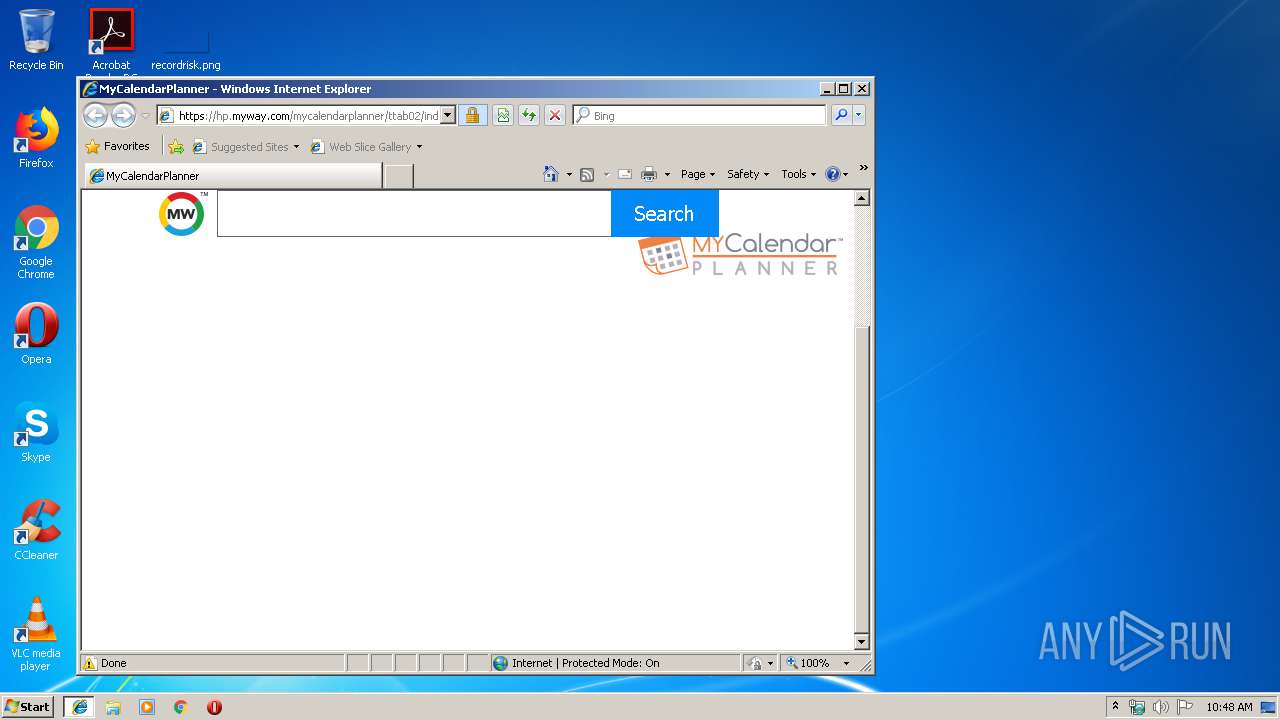Screen dimensions: 1280x720
Task: Click the RSS Feeds icon
Action: pyautogui.click(x=587, y=174)
